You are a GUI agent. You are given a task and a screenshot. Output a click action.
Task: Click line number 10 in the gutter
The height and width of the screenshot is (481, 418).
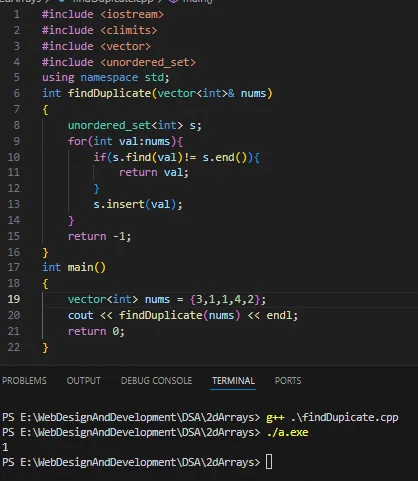pyautogui.click(x=14, y=157)
